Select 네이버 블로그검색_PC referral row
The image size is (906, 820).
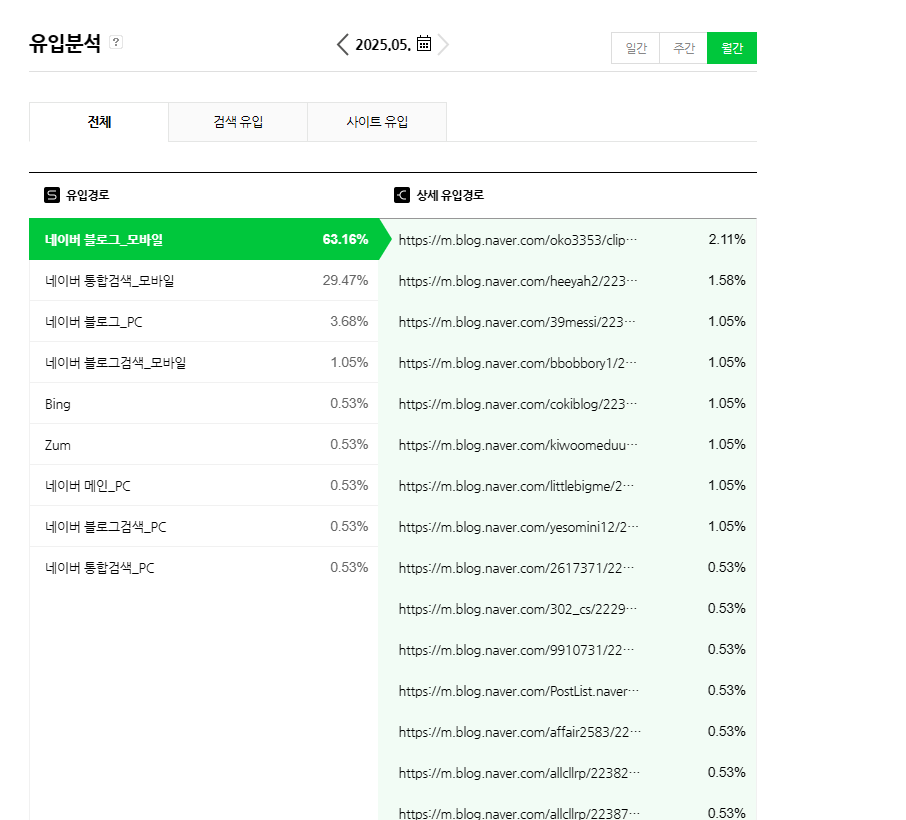[x=204, y=526]
